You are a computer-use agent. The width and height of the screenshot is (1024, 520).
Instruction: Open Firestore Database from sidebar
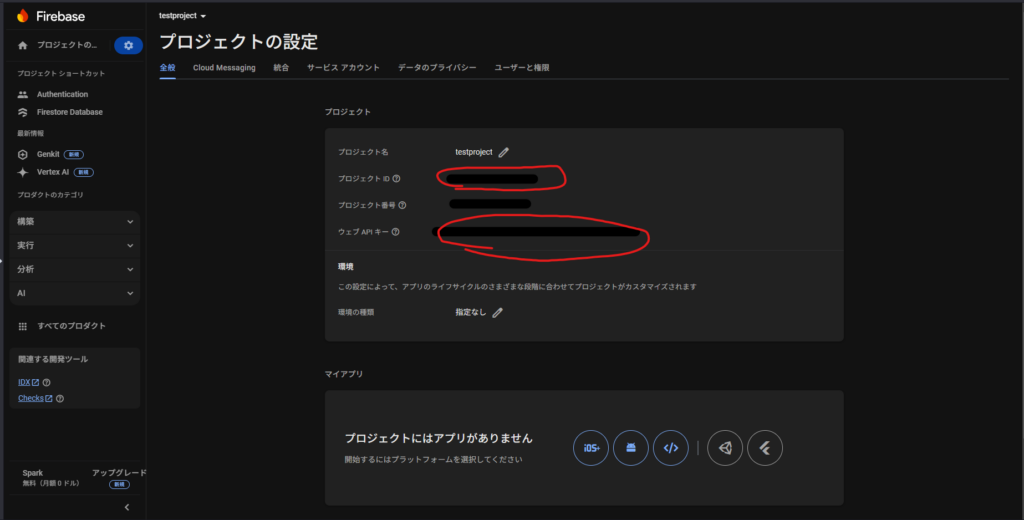tap(69, 112)
